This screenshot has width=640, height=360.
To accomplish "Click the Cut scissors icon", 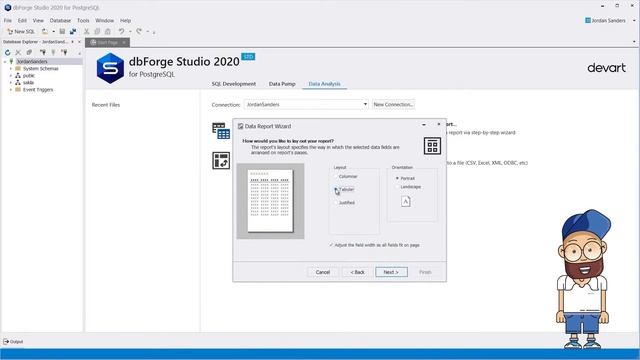I will point(87,31).
